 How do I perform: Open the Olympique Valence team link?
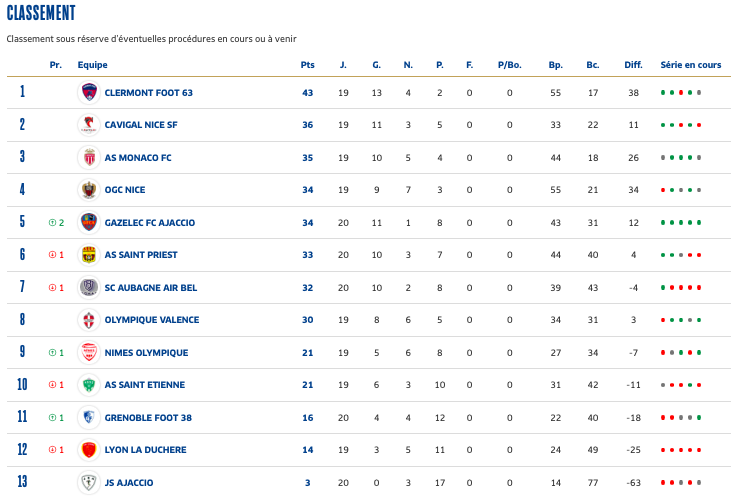point(151,320)
